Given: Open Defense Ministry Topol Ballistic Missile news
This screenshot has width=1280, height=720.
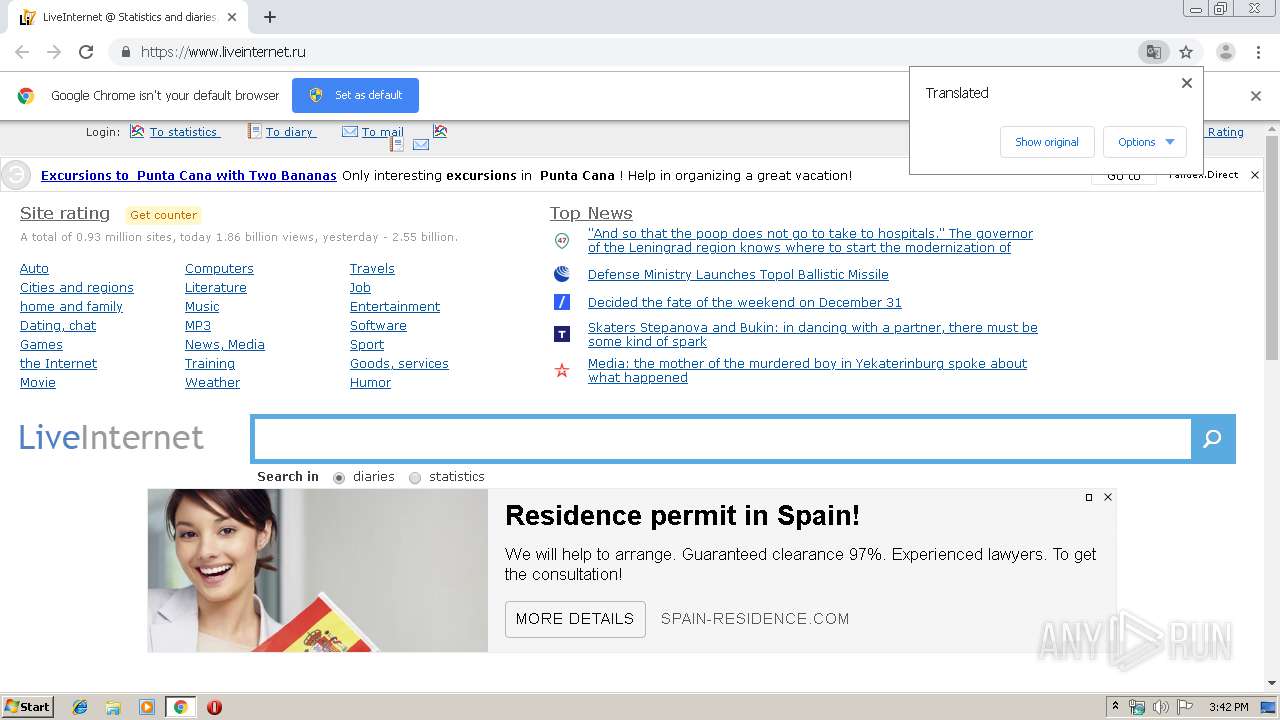Looking at the screenshot, I should 738,275.
